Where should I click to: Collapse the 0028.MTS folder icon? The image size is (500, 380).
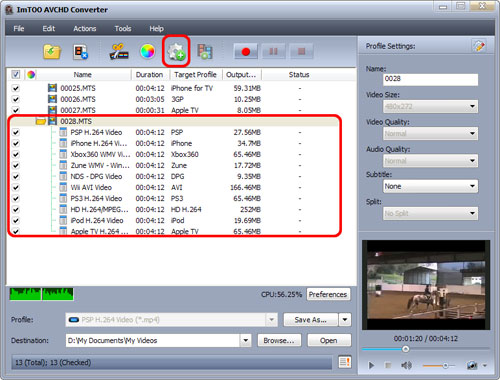[x=41, y=121]
